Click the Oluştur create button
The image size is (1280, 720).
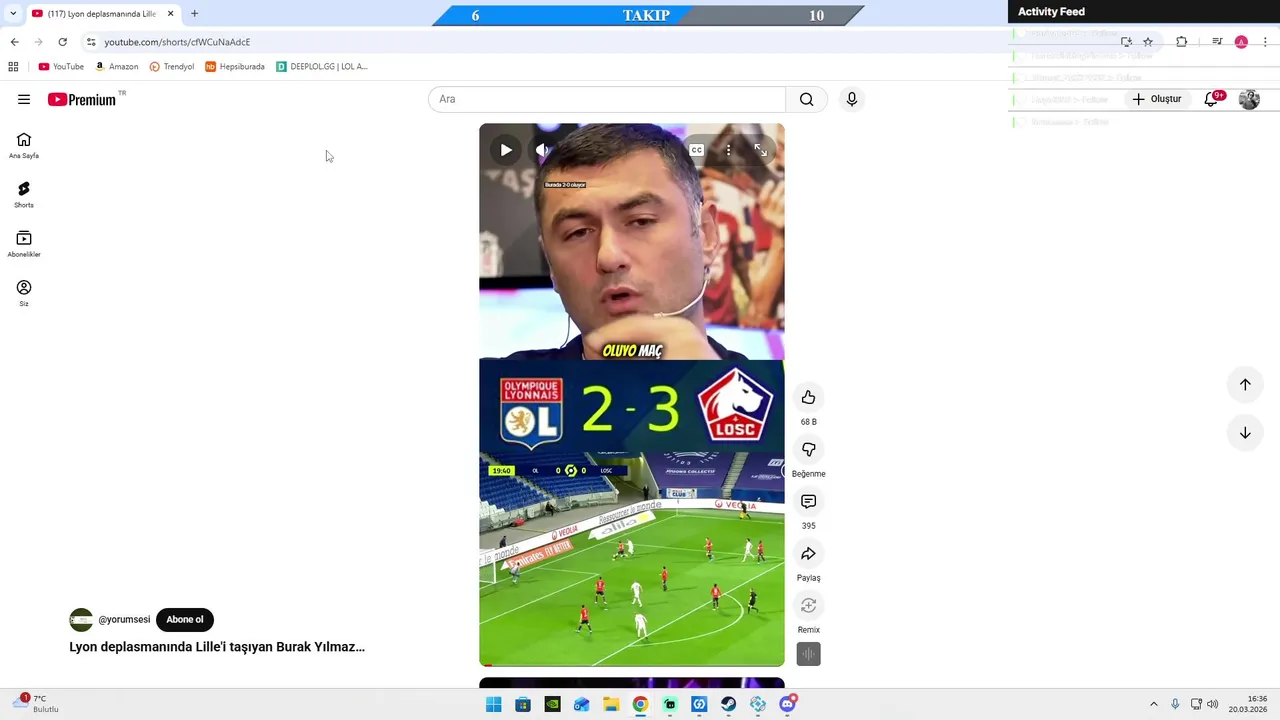tap(1157, 99)
